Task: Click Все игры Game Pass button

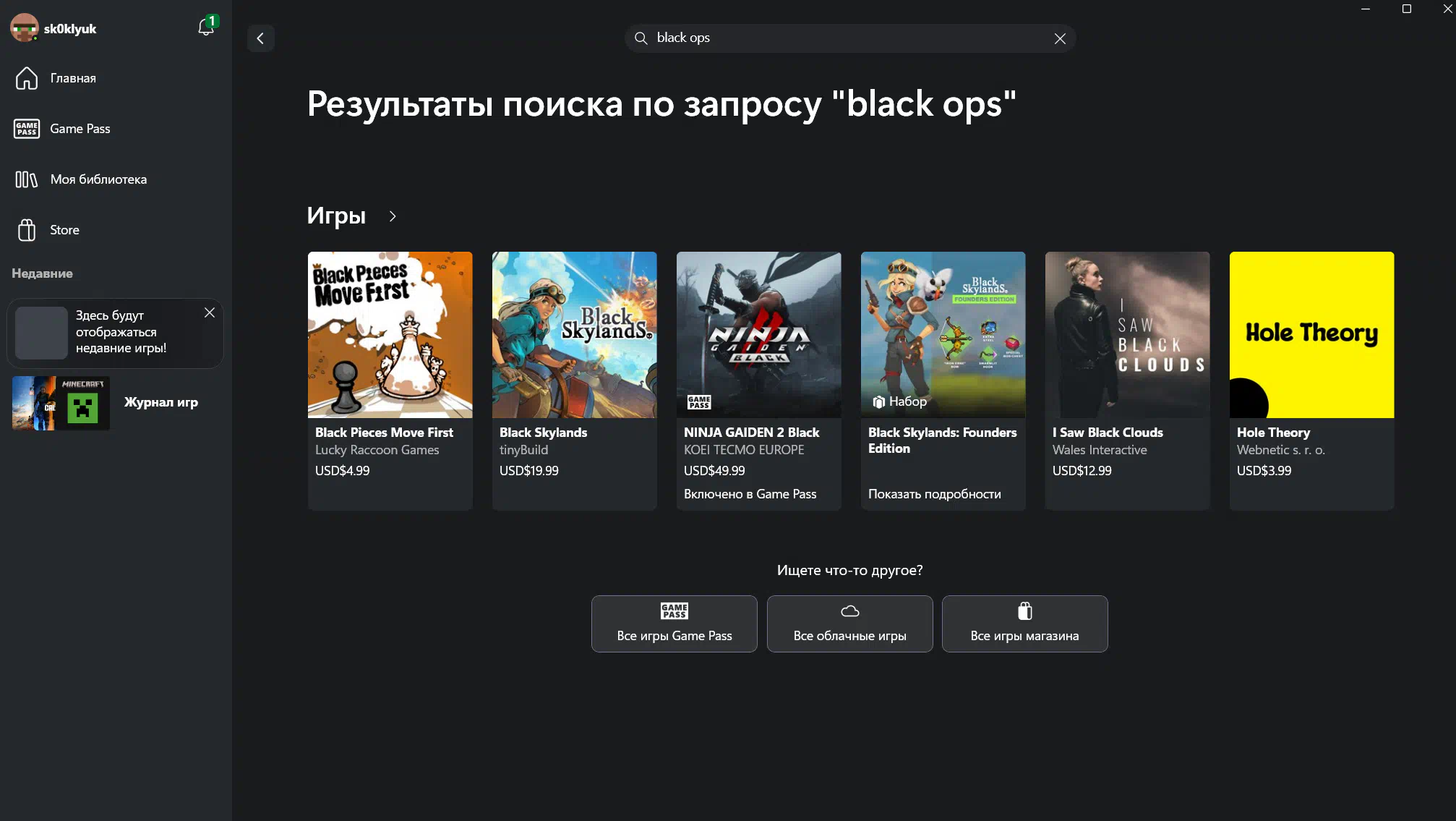Action: pyautogui.click(x=675, y=624)
